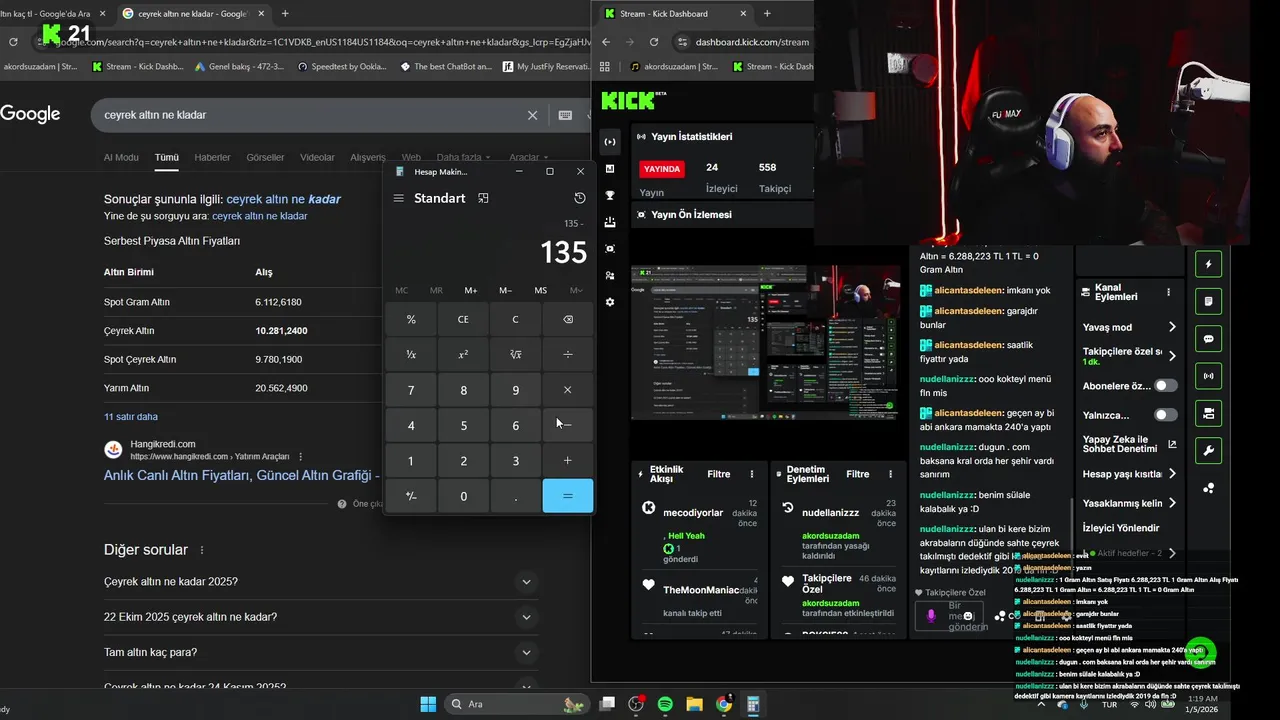Click the x squared key in Calculator

[463, 354]
